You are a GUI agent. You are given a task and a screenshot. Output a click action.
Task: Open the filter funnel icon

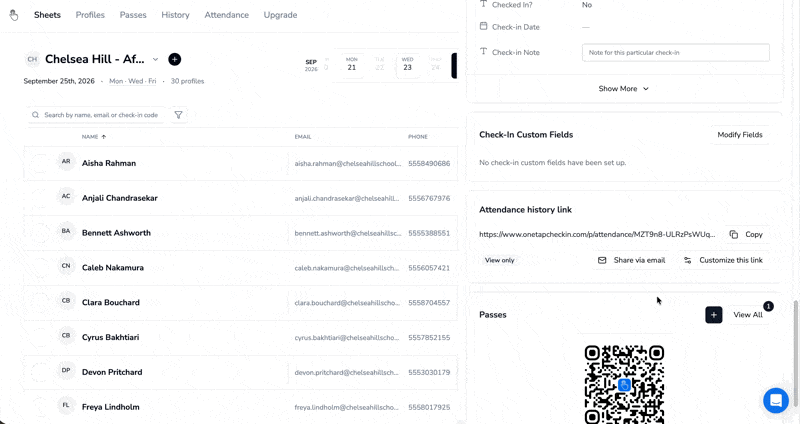click(x=178, y=115)
